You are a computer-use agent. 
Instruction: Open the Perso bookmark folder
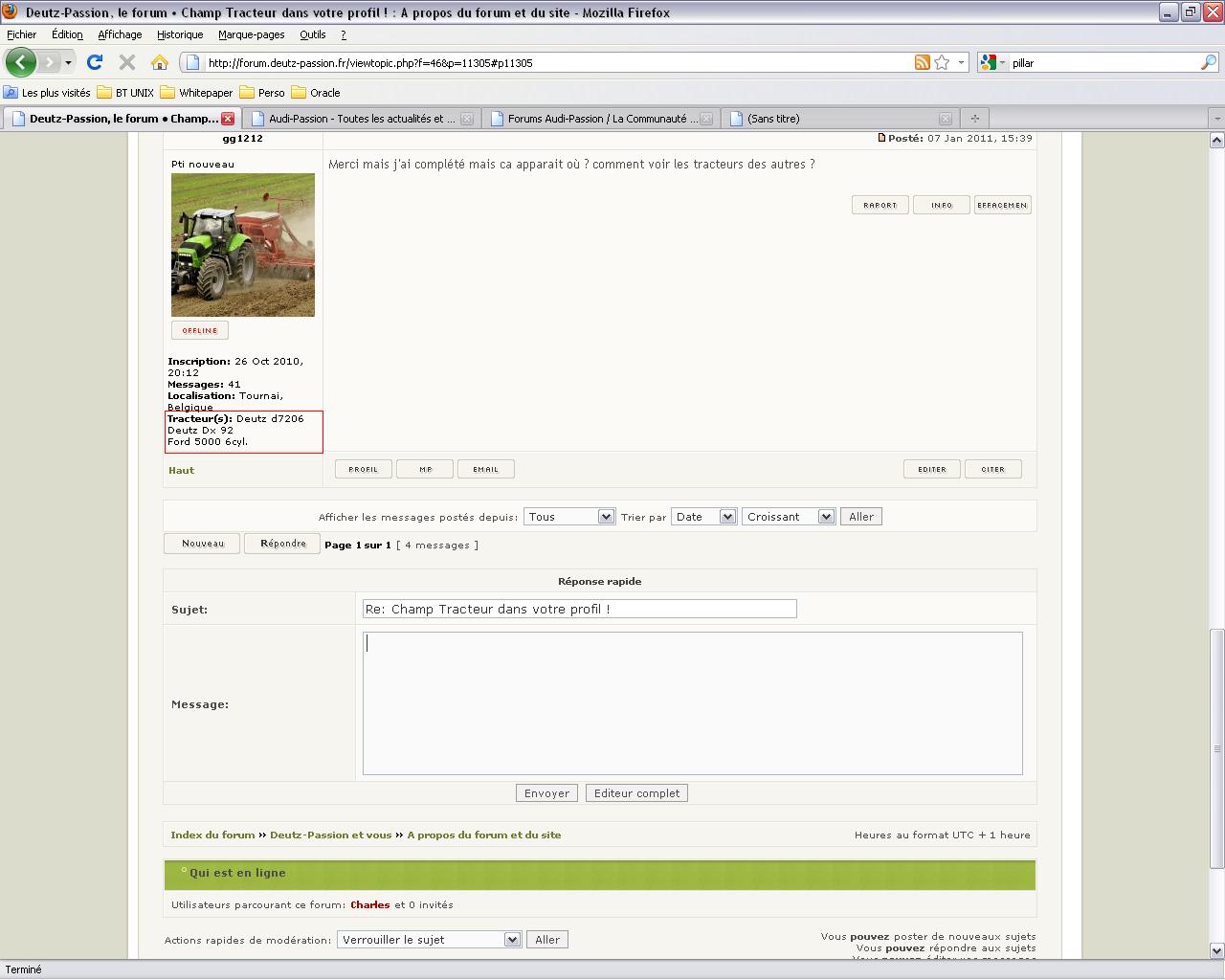coord(261,93)
